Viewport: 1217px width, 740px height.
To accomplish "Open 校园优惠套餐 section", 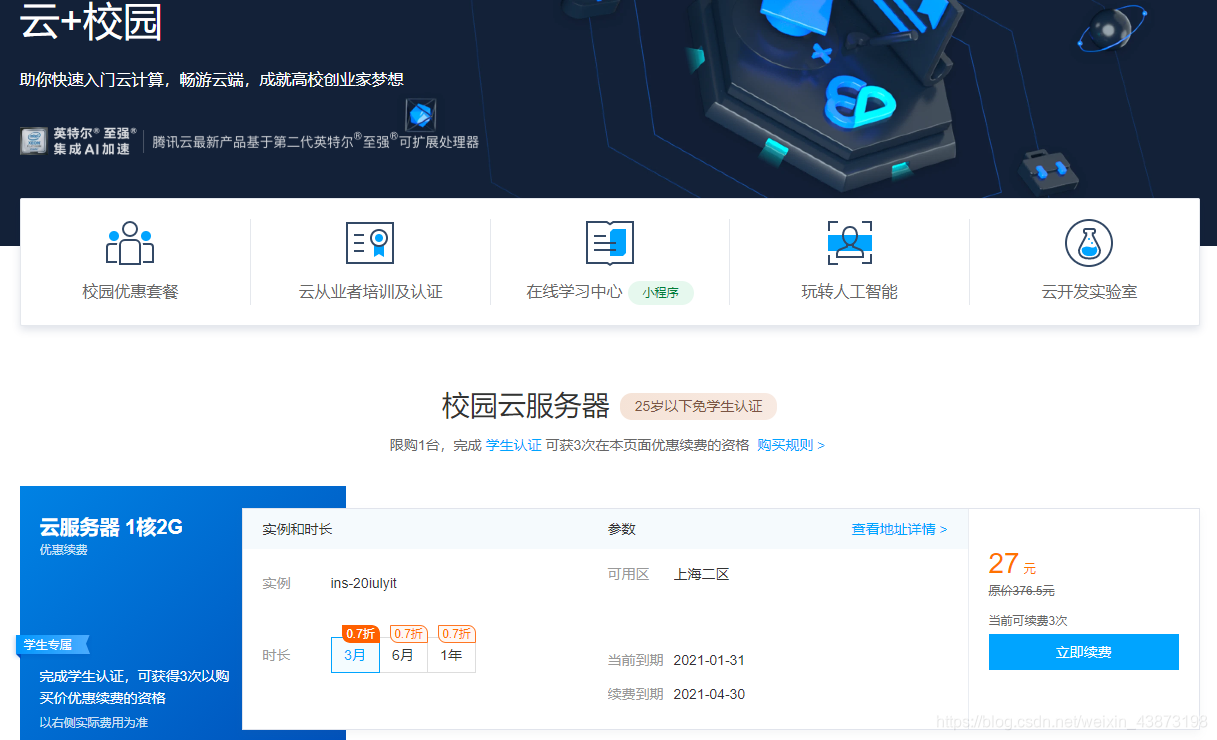I will coord(130,292).
